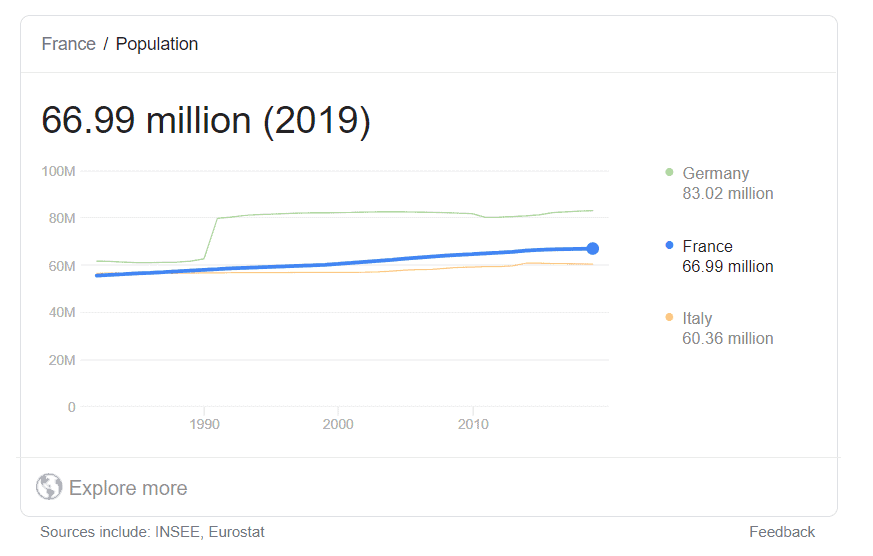
Task: Click Germany's green legend dot
Action: click(x=669, y=172)
